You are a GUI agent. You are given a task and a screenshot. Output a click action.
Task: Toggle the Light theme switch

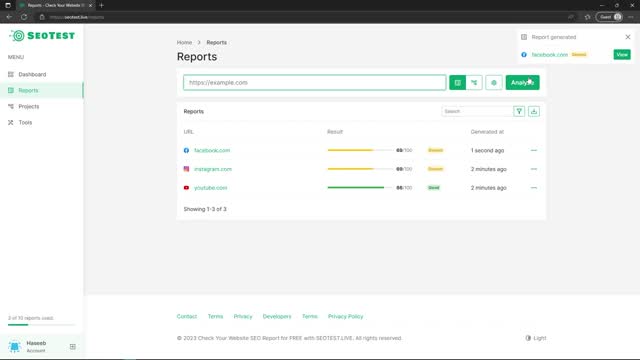536,338
